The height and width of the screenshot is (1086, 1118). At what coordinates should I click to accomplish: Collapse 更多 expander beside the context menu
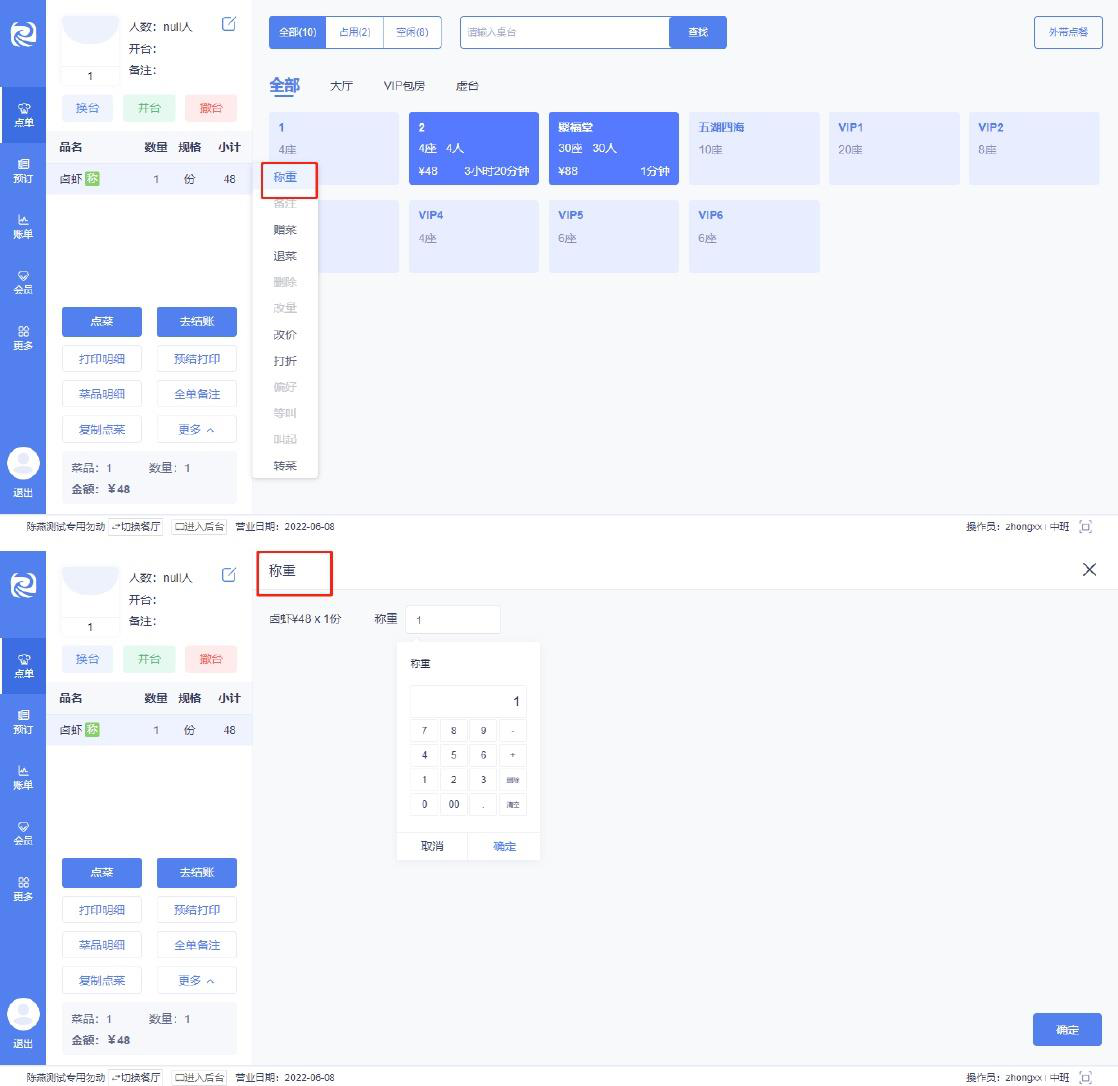click(x=197, y=429)
